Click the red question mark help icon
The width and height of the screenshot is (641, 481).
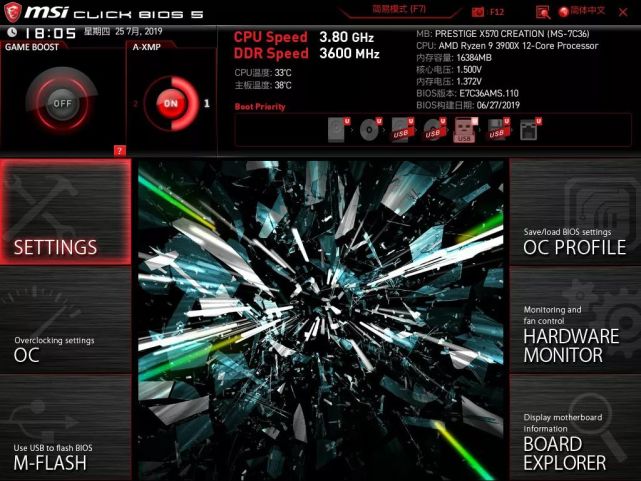pos(119,151)
